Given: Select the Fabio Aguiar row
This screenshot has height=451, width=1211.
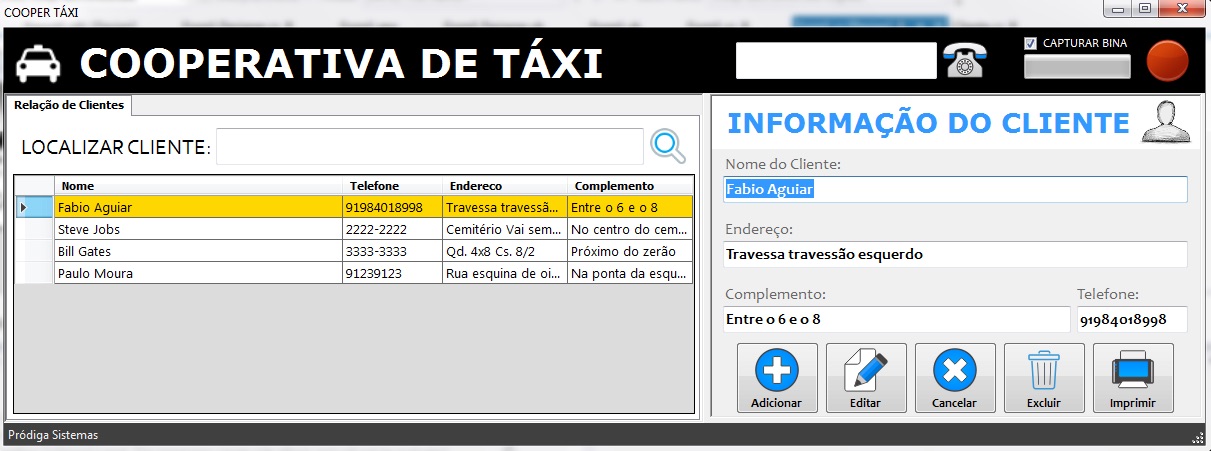Looking at the screenshot, I should pos(354,207).
